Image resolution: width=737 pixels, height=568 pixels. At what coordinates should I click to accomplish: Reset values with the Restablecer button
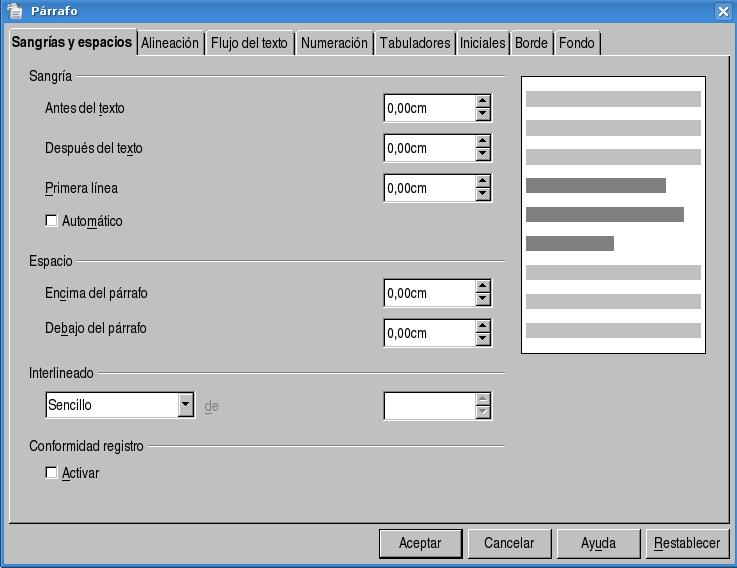(687, 543)
